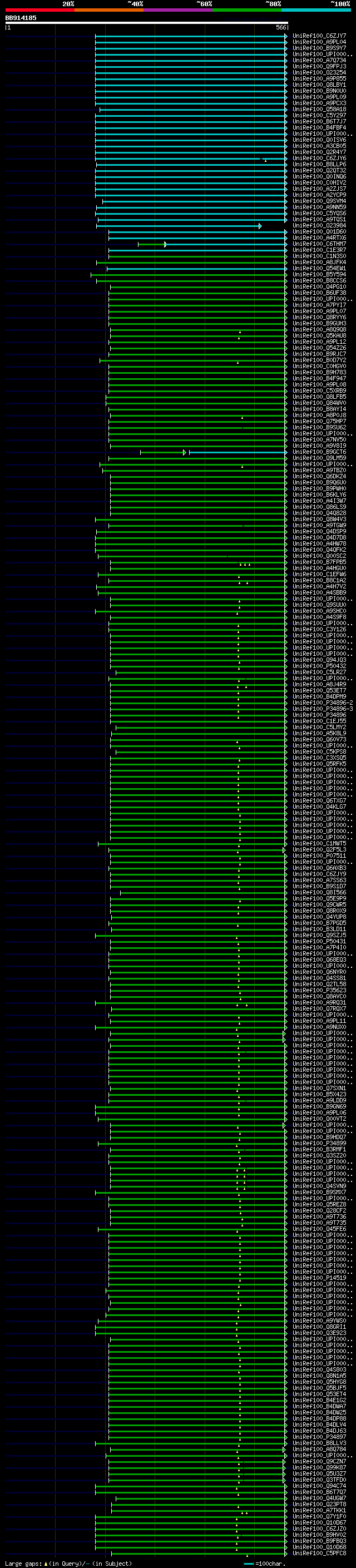
Task: Select hit UniRef100_B9HV02
Action: pos(319,1535)
